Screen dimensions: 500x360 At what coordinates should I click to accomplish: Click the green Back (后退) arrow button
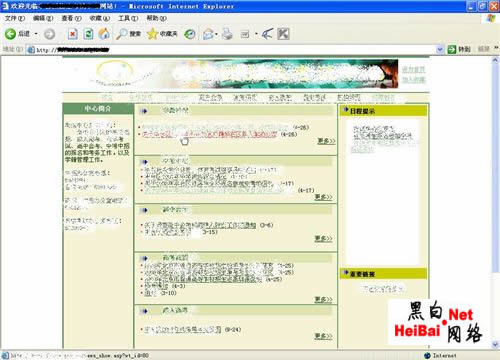(10, 34)
